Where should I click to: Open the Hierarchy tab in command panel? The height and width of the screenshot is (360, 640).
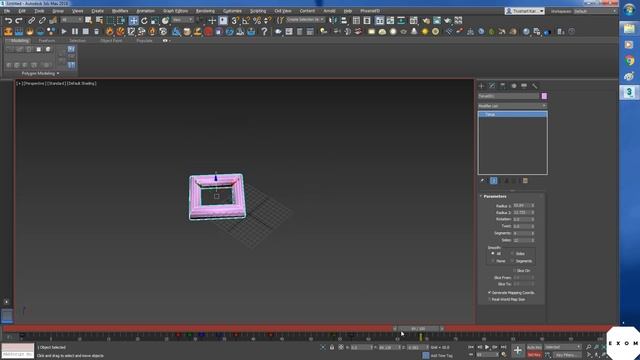(502, 86)
